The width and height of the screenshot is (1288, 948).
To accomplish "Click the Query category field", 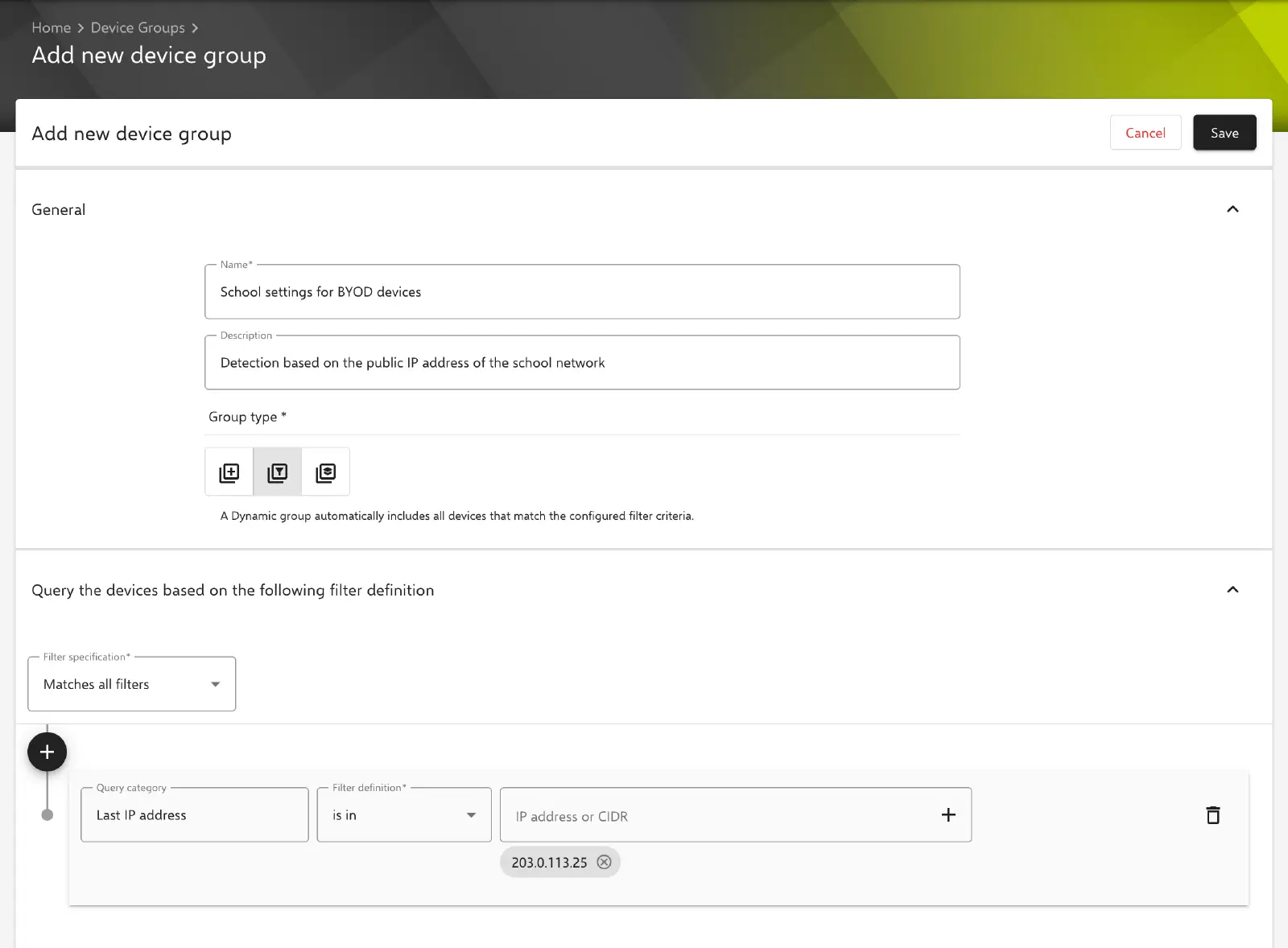I will 195,815.
